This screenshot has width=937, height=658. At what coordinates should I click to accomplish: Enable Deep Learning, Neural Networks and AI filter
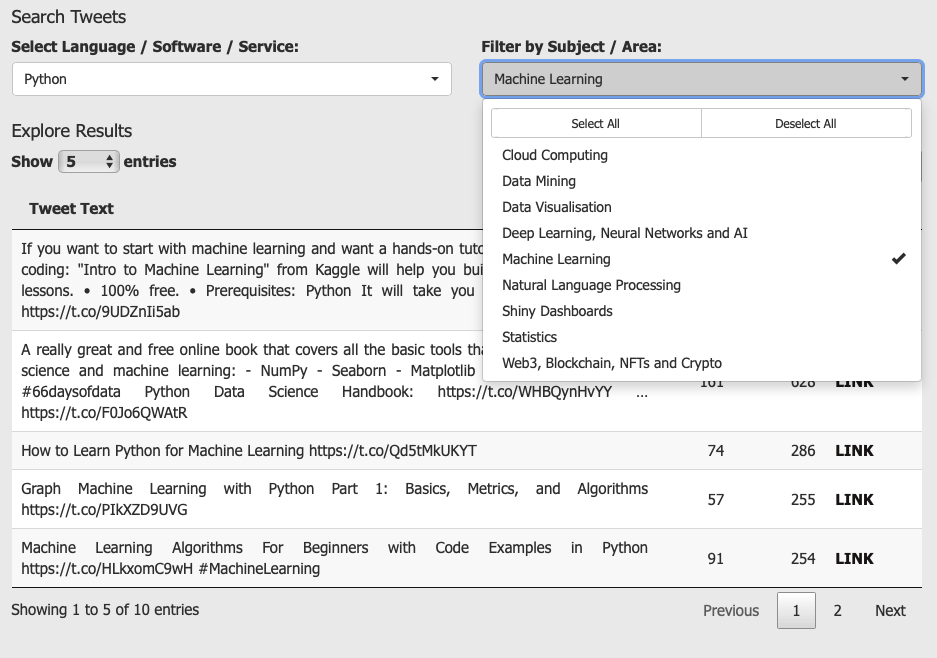click(625, 233)
